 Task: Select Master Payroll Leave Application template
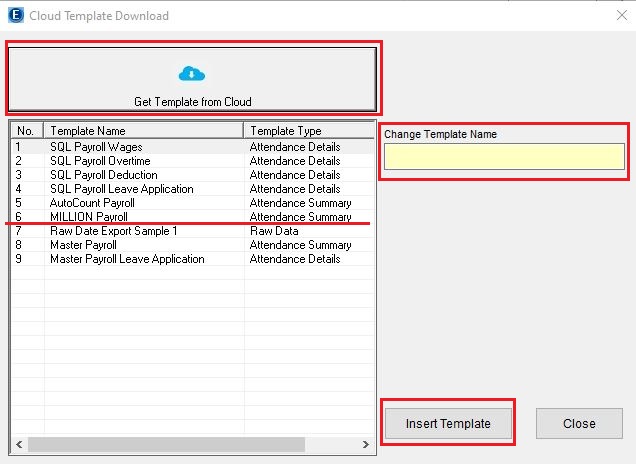click(192, 259)
